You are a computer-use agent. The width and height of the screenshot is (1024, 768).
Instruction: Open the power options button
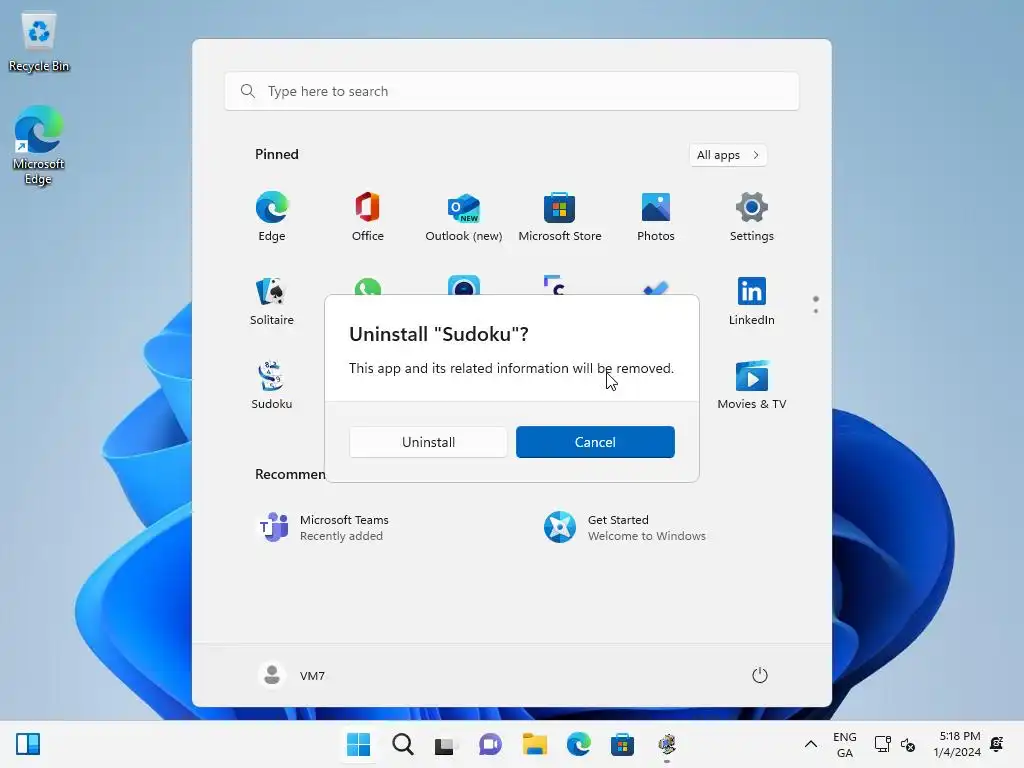pyautogui.click(x=760, y=675)
